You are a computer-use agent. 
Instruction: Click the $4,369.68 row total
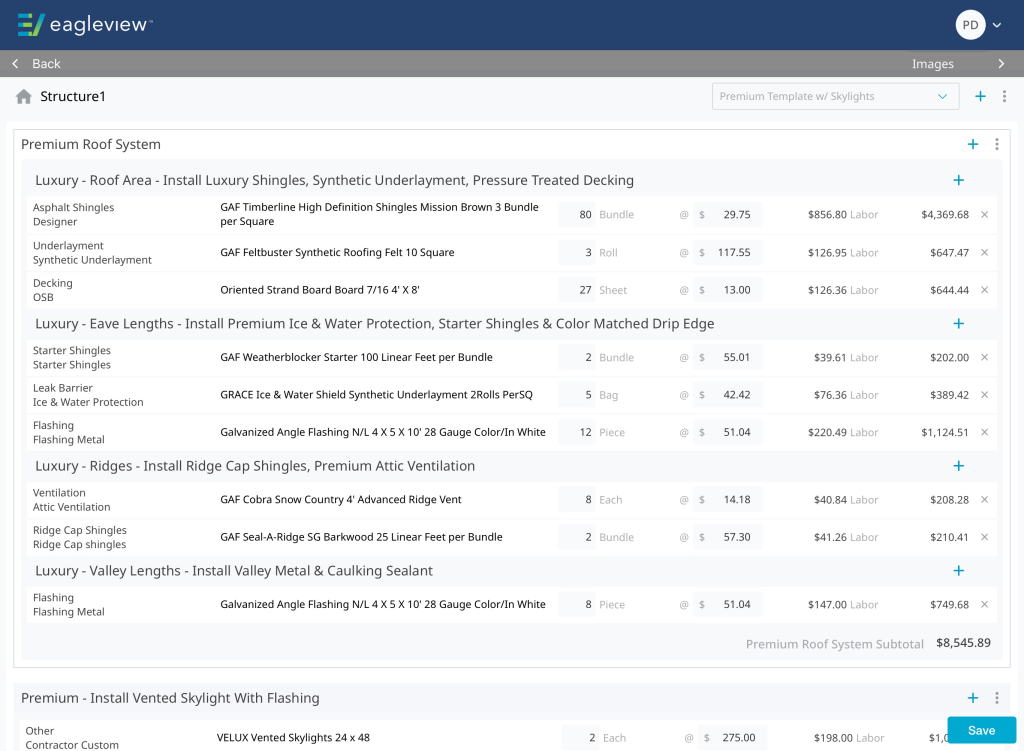point(945,214)
